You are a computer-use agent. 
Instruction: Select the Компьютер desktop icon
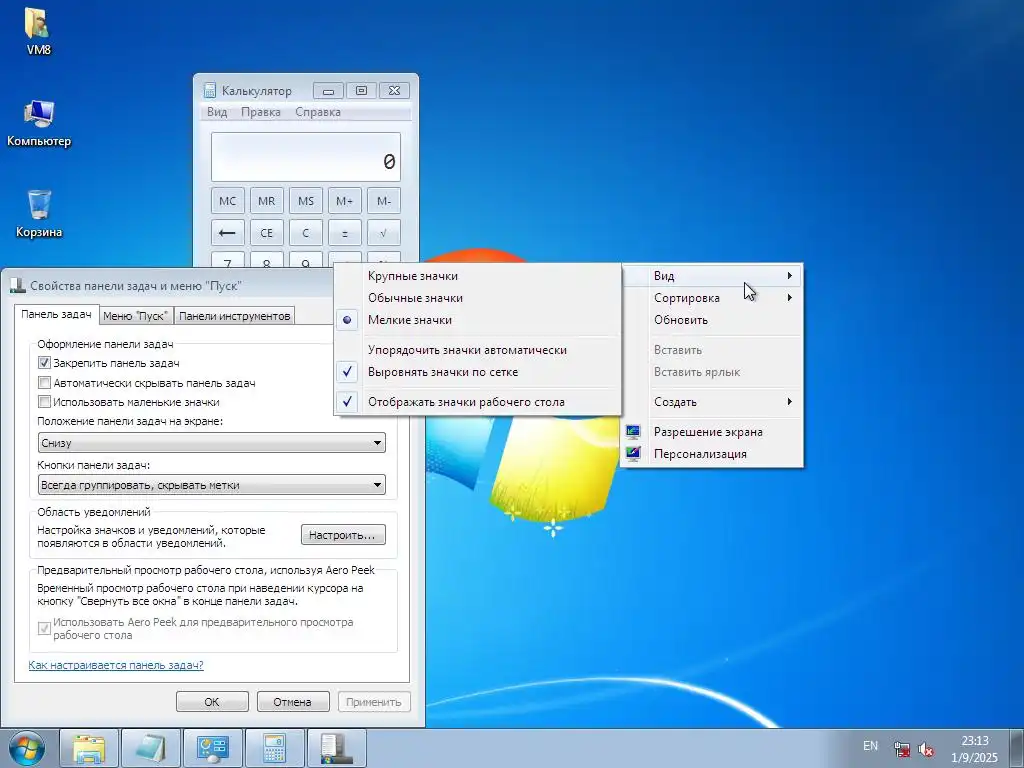(x=39, y=123)
